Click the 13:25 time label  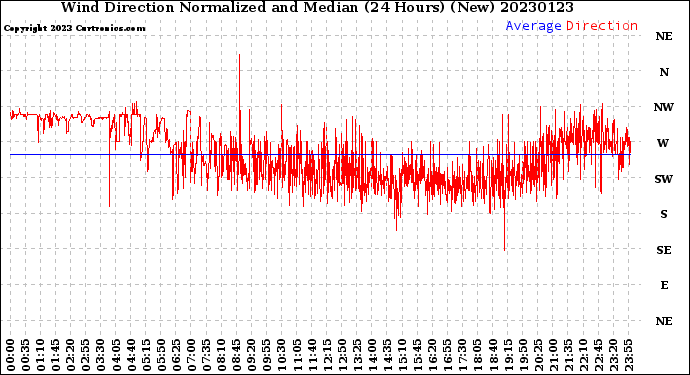(x=357, y=356)
